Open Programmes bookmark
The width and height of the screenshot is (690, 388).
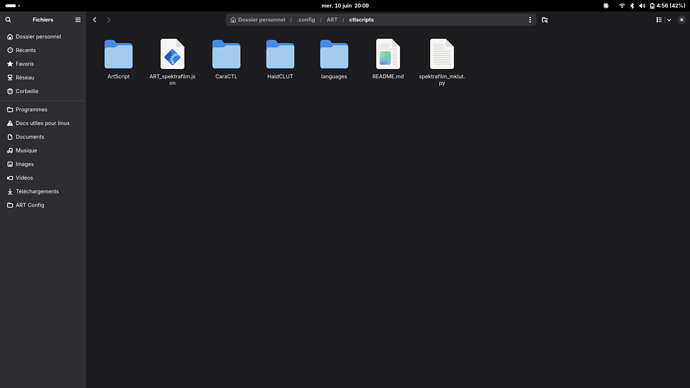click(x=43, y=110)
